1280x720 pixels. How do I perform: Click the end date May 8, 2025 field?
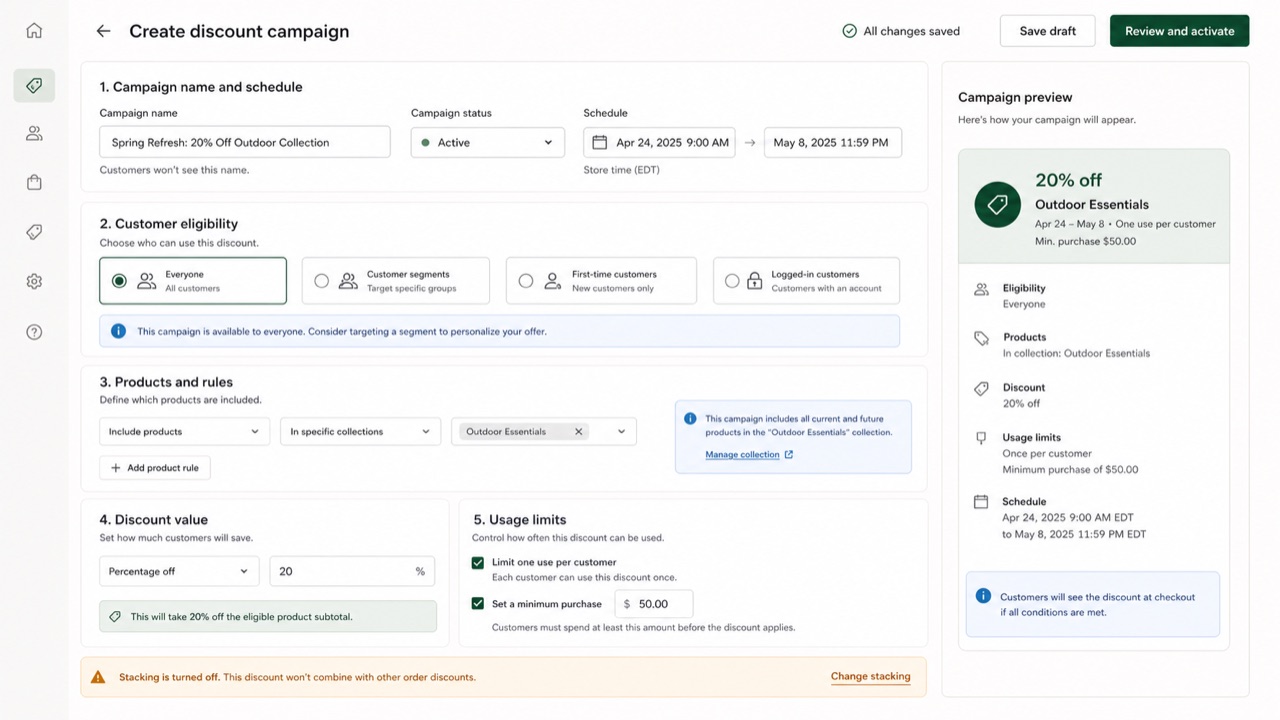tap(833, 142)
